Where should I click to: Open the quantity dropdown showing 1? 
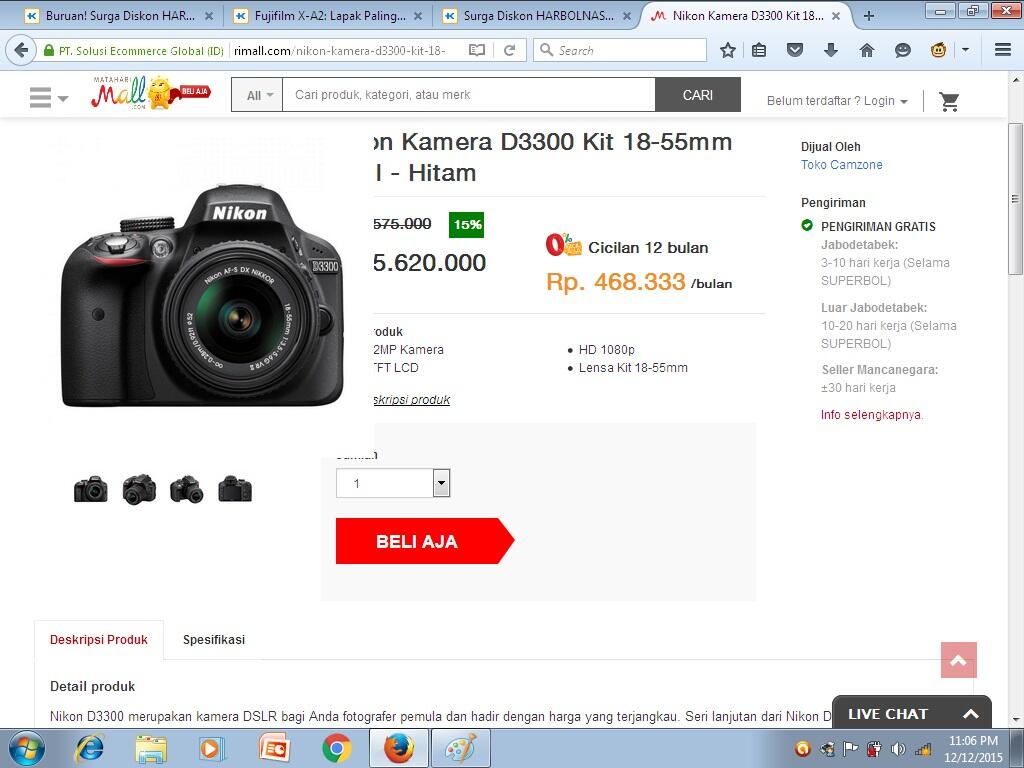click(393, 483)
